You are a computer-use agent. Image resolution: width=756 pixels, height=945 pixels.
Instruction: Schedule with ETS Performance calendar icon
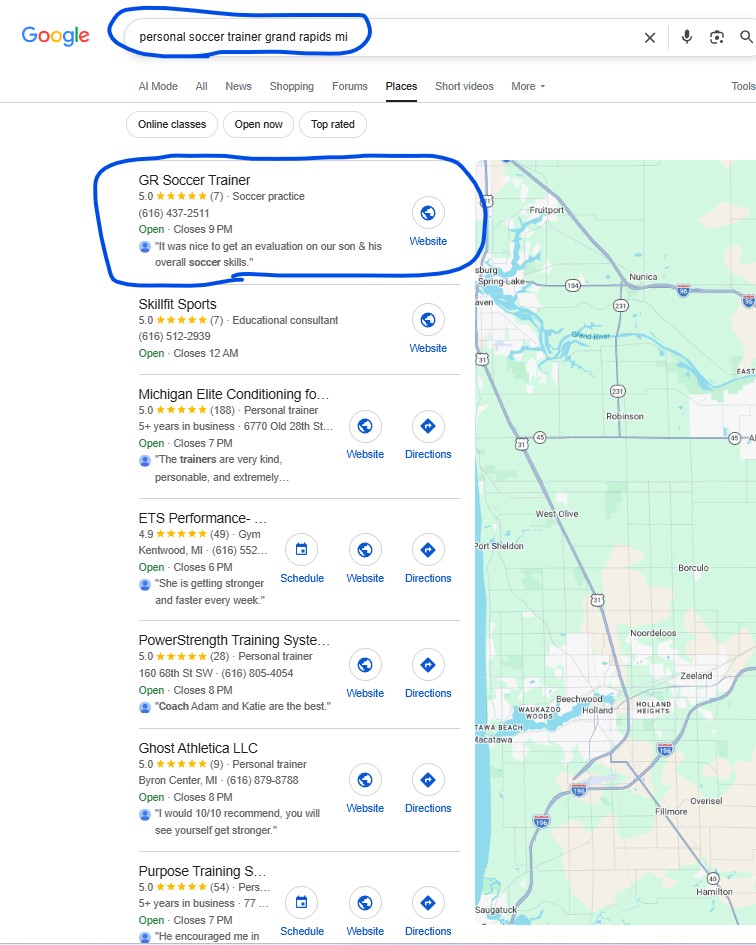[301, 550]
